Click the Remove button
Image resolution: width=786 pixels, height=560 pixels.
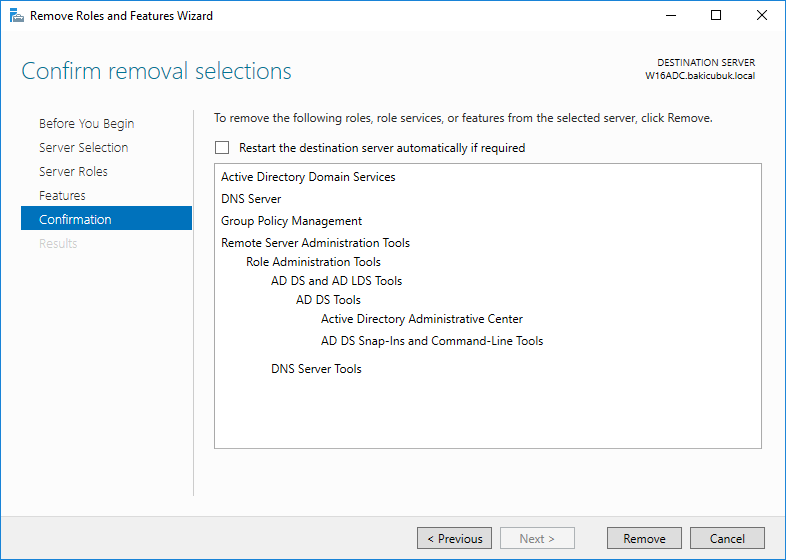pos(644,538)
